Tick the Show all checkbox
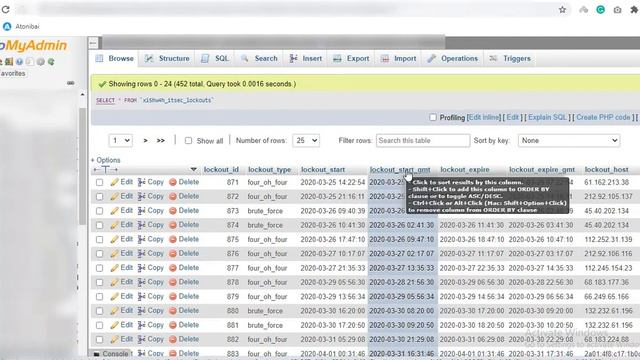 [x=188, y=141]
